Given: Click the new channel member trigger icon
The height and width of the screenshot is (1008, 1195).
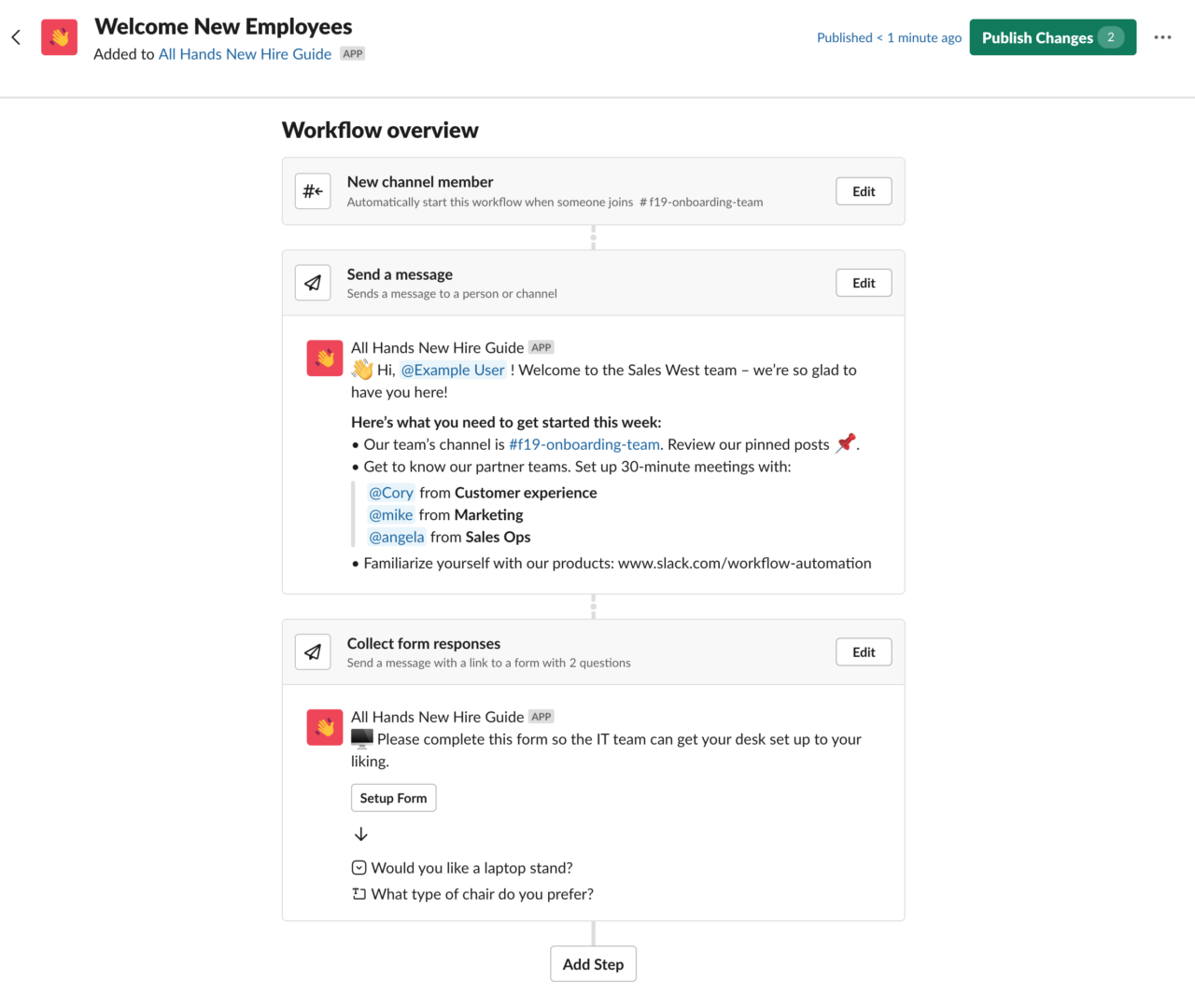Looking at the screenshot, I should [x=313, y=190].
